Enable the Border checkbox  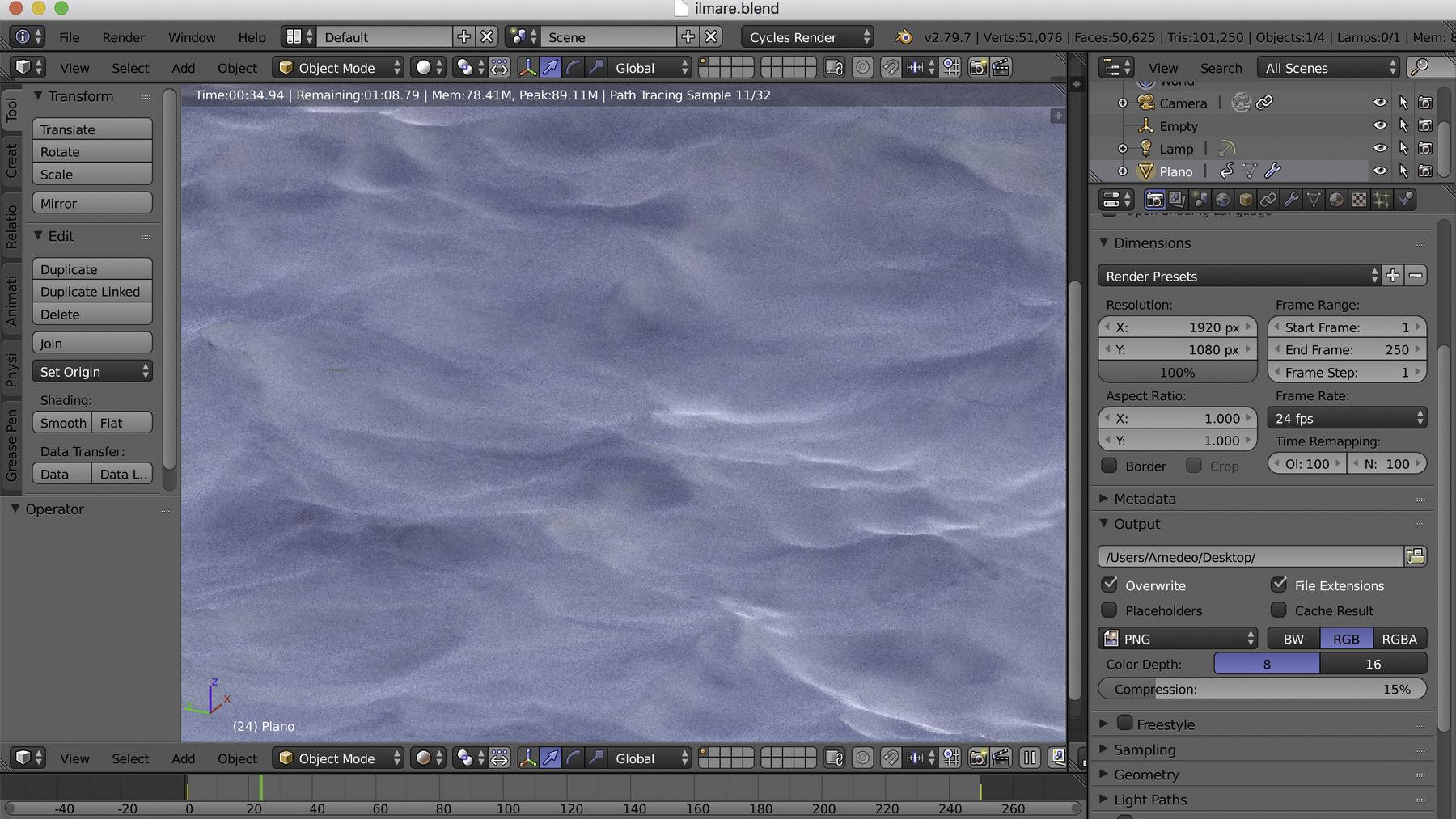click(x=1111, y=466)
